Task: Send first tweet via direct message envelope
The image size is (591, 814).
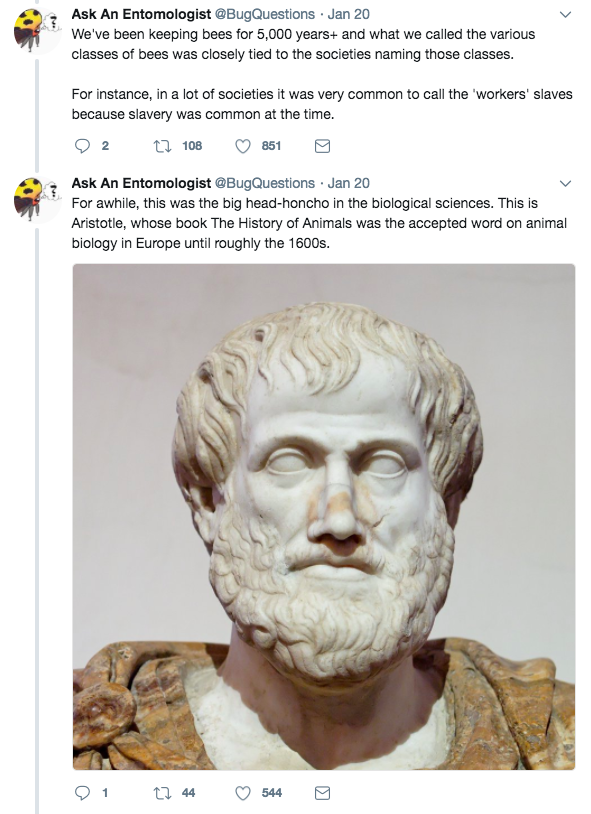Action: coord(323,146)
